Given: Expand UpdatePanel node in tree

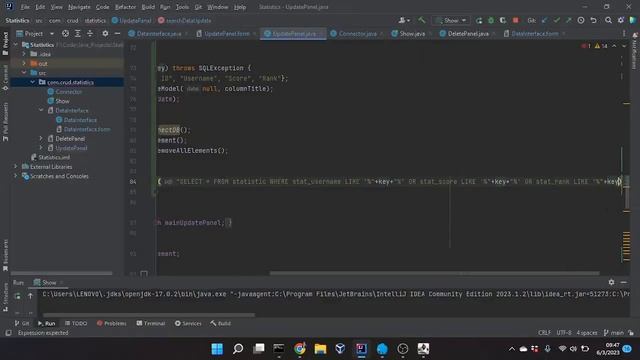Looking at the screenshot, I should click(41, 148).
